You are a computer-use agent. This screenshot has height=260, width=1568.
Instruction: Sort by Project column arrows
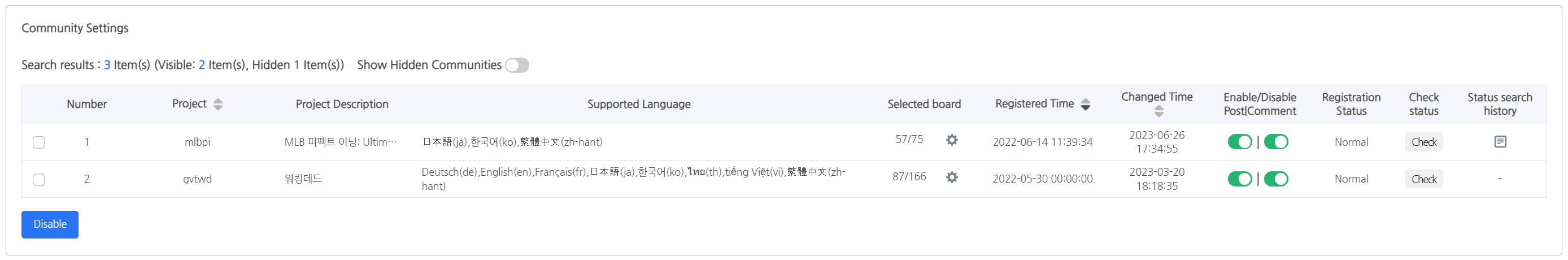218,104
